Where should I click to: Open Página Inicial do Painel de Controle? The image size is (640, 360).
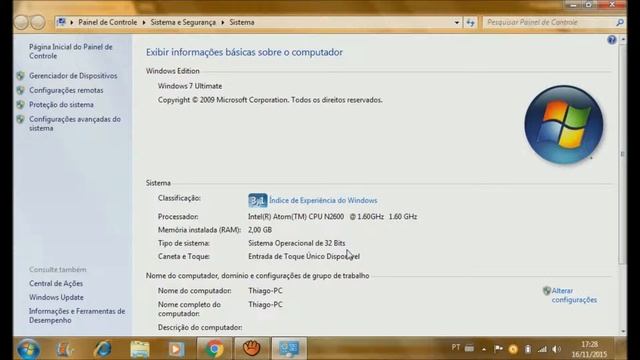[x=71, y=51]
